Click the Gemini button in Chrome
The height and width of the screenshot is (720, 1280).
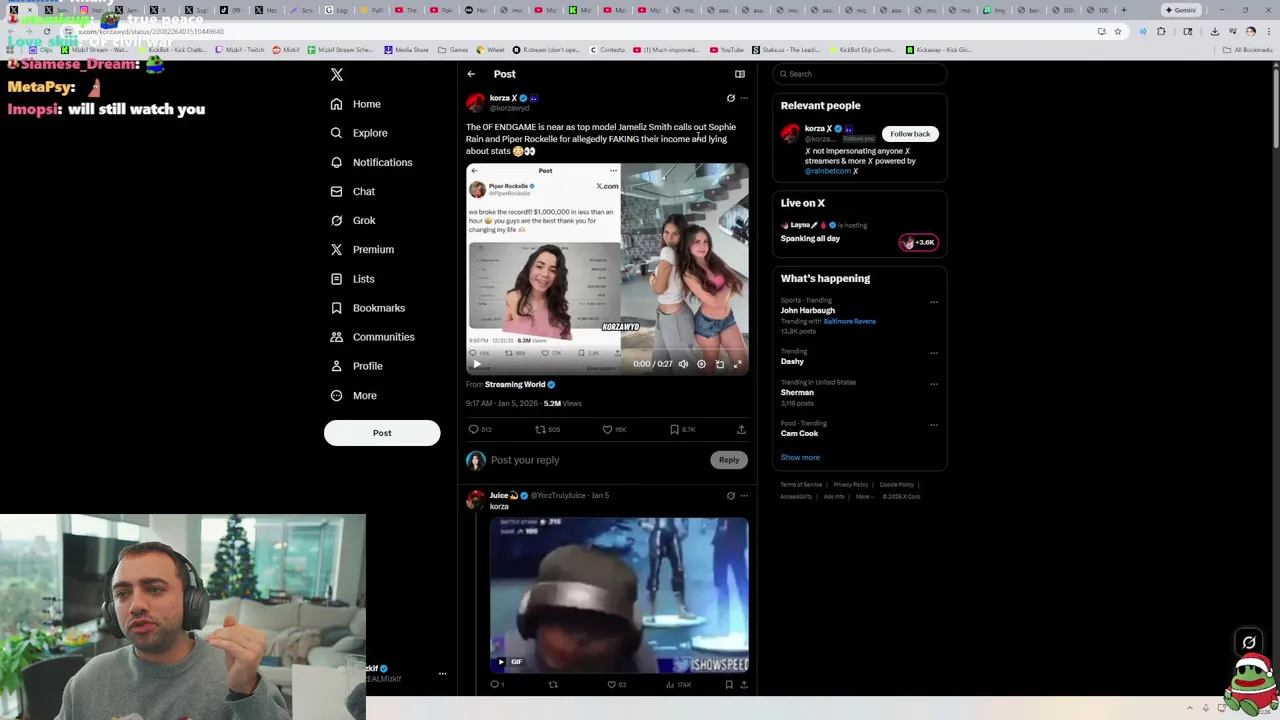tap(1180, 10)
